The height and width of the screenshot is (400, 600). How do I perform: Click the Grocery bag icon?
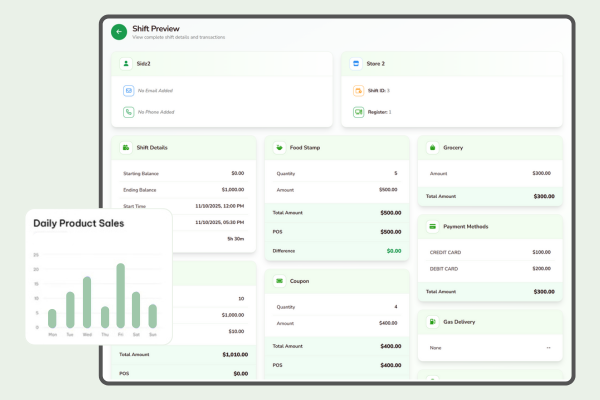[x=432, y=147]
